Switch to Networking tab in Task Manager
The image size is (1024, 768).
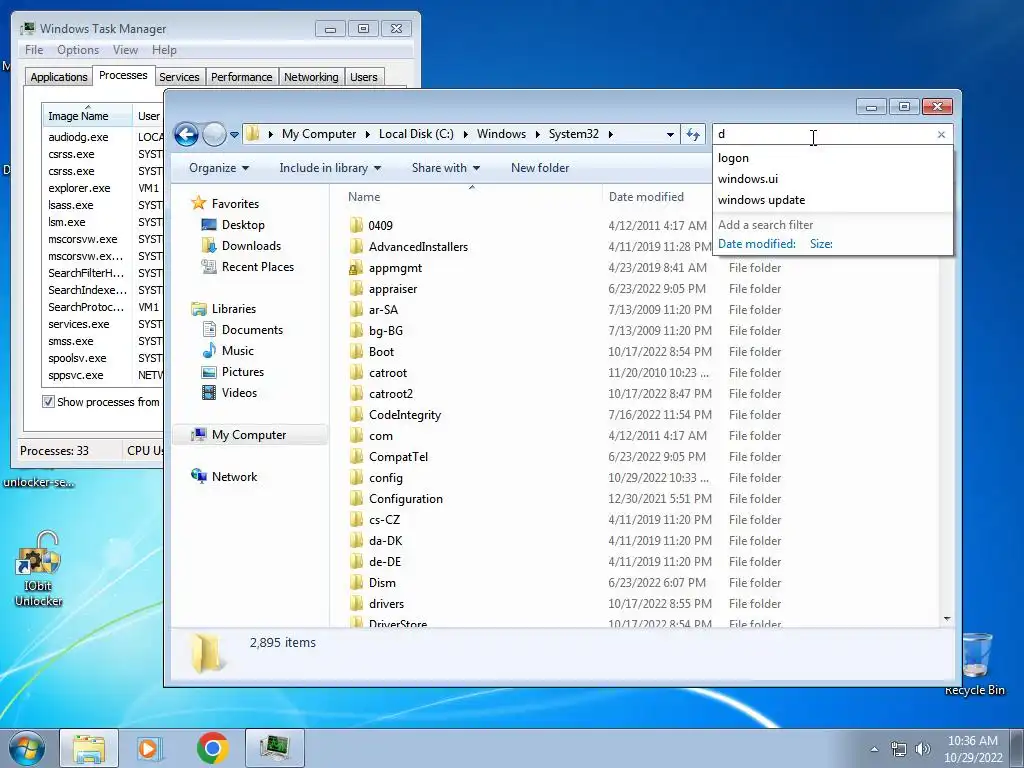(x=311, y=77)
